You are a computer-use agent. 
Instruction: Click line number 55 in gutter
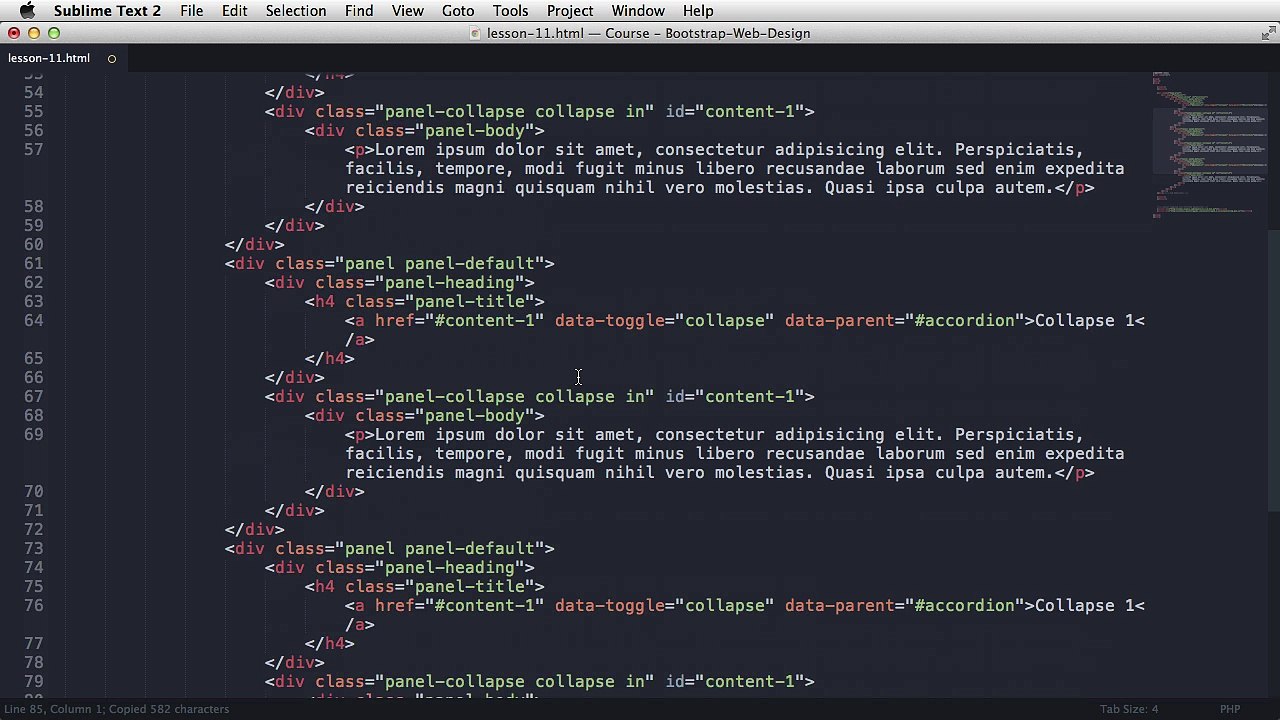click(33, 112)
